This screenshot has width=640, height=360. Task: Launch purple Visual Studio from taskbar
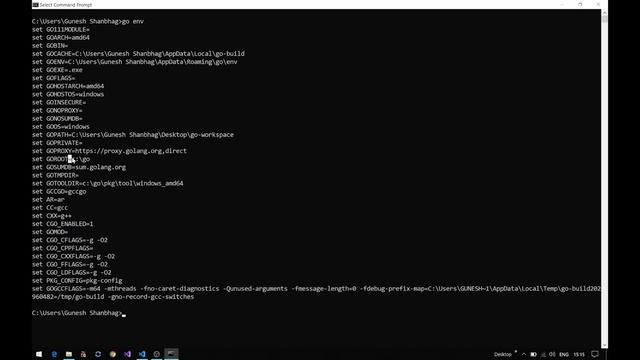(127, 354)
